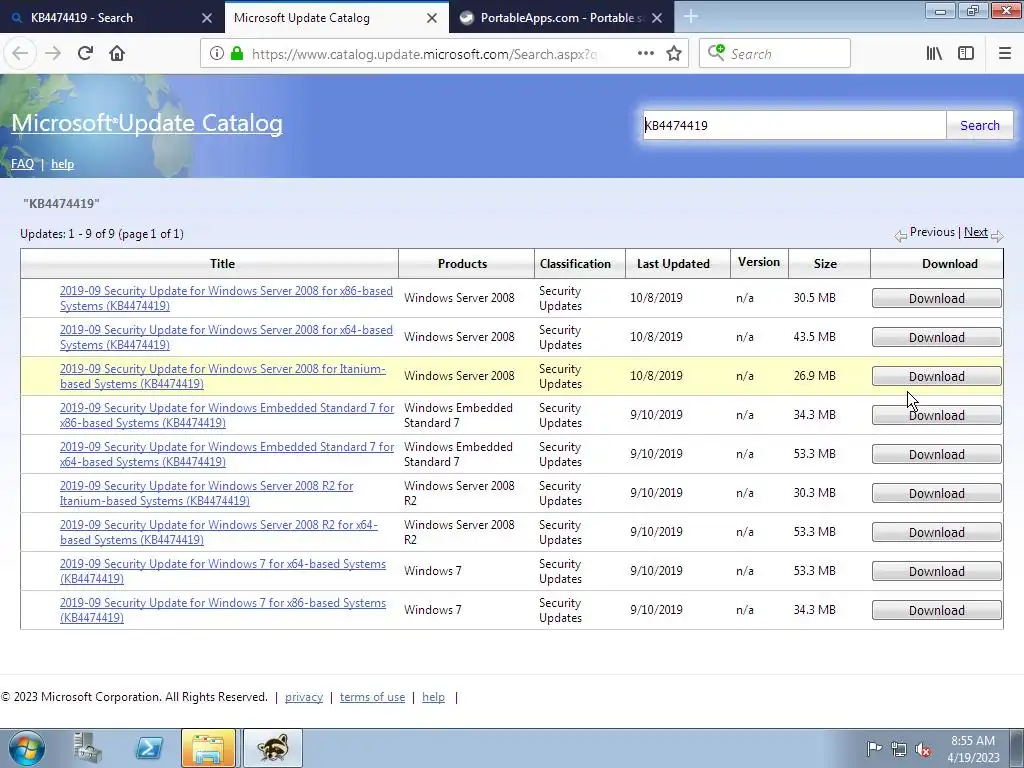Viewport: 1024px width, 768px height.
Task: Open Windows 7 x86-based update link
Action: pyautogui.click(x=223, y=610)
